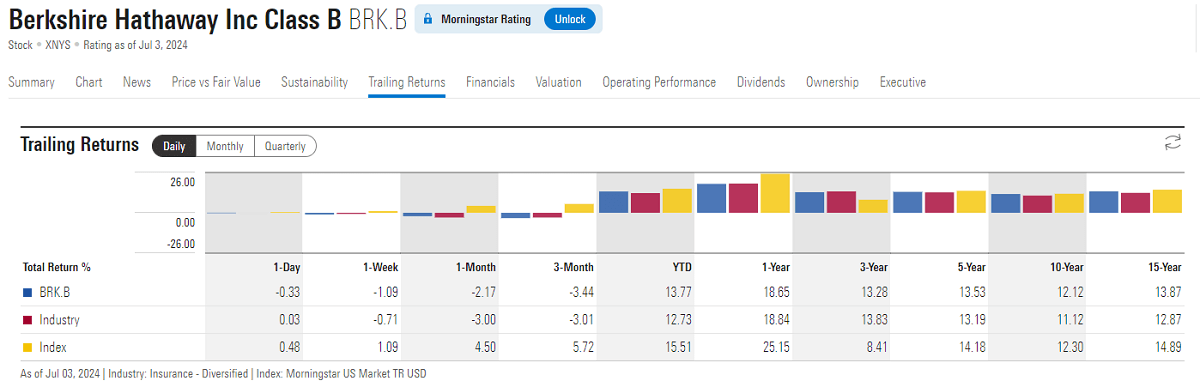The width and height of the screenshot is (1200, 381).
Task: Select the Trailing Returns tab
Action: [x=407, y=82]
